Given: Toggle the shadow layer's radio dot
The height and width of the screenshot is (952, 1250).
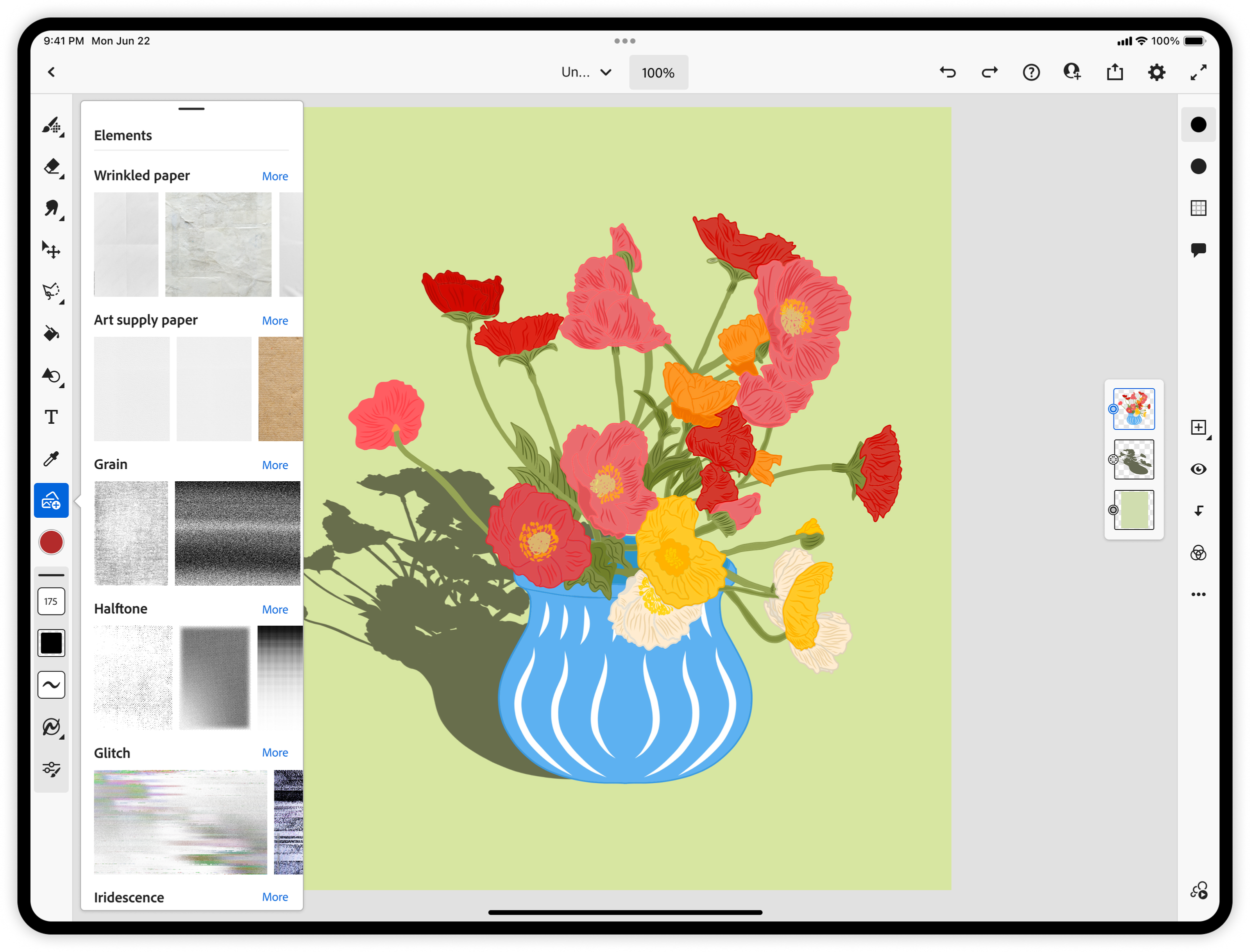Looking at the screenshot, I should 1113,460.
